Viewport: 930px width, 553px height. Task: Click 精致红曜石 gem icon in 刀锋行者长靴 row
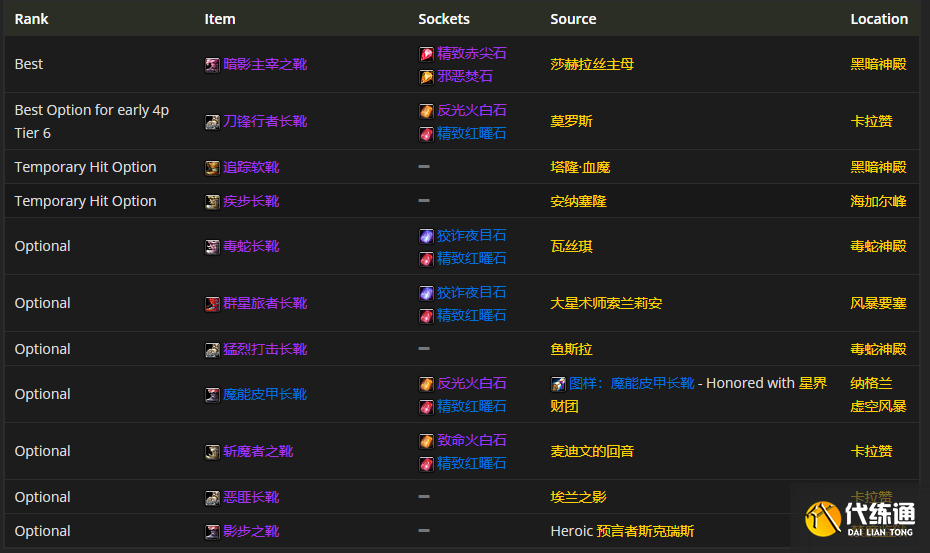click(426, 134)
